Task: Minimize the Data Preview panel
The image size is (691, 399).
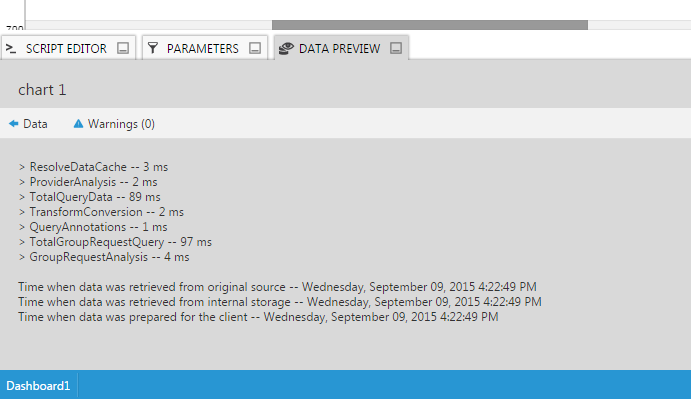Action: [396, 48]
